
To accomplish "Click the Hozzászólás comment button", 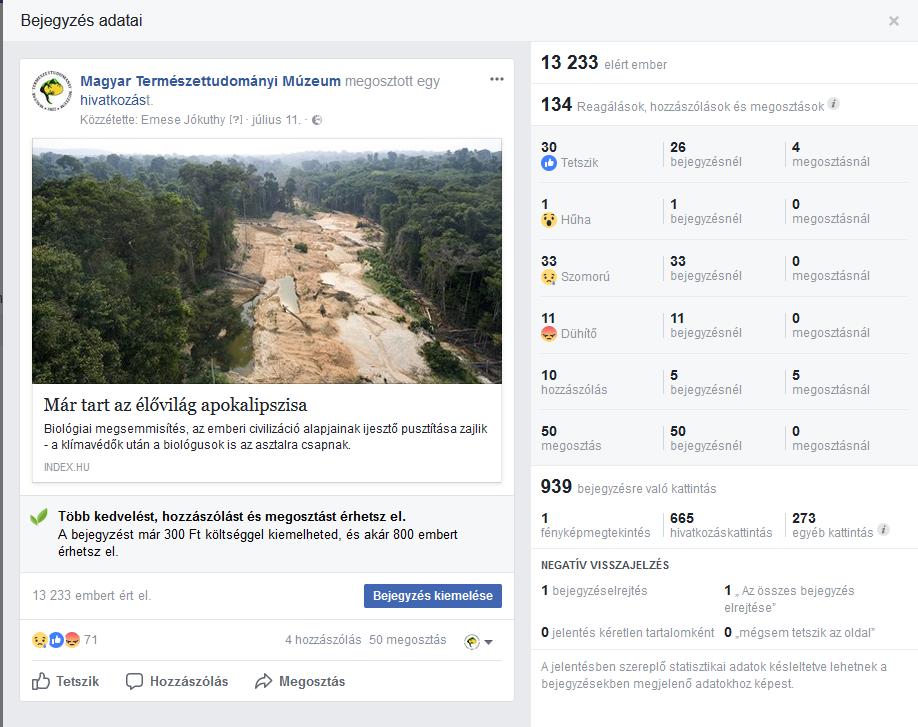I will (x=177, y=681).
